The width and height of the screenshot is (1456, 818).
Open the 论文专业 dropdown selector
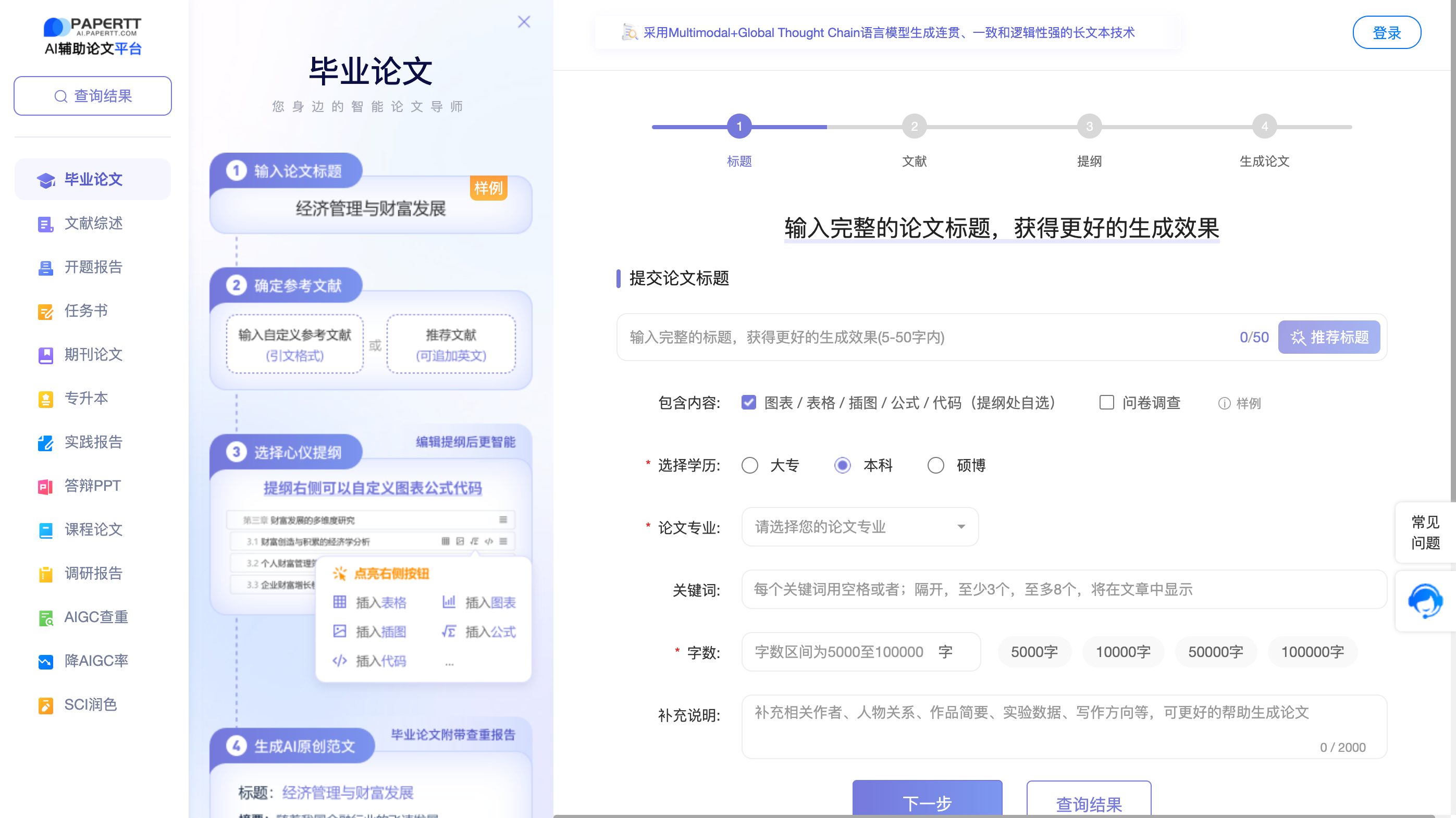tap(859, 527)
